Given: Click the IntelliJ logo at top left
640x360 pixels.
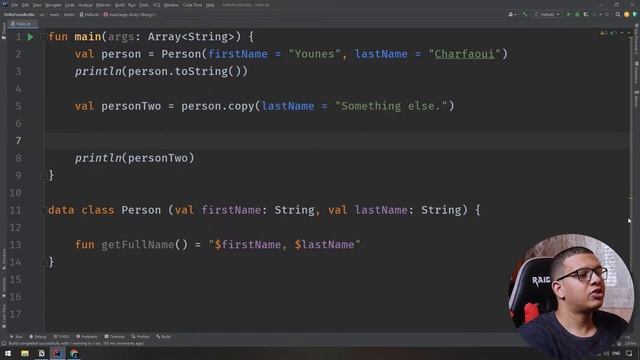Looking at the screenshot, I should click(4, 4).
